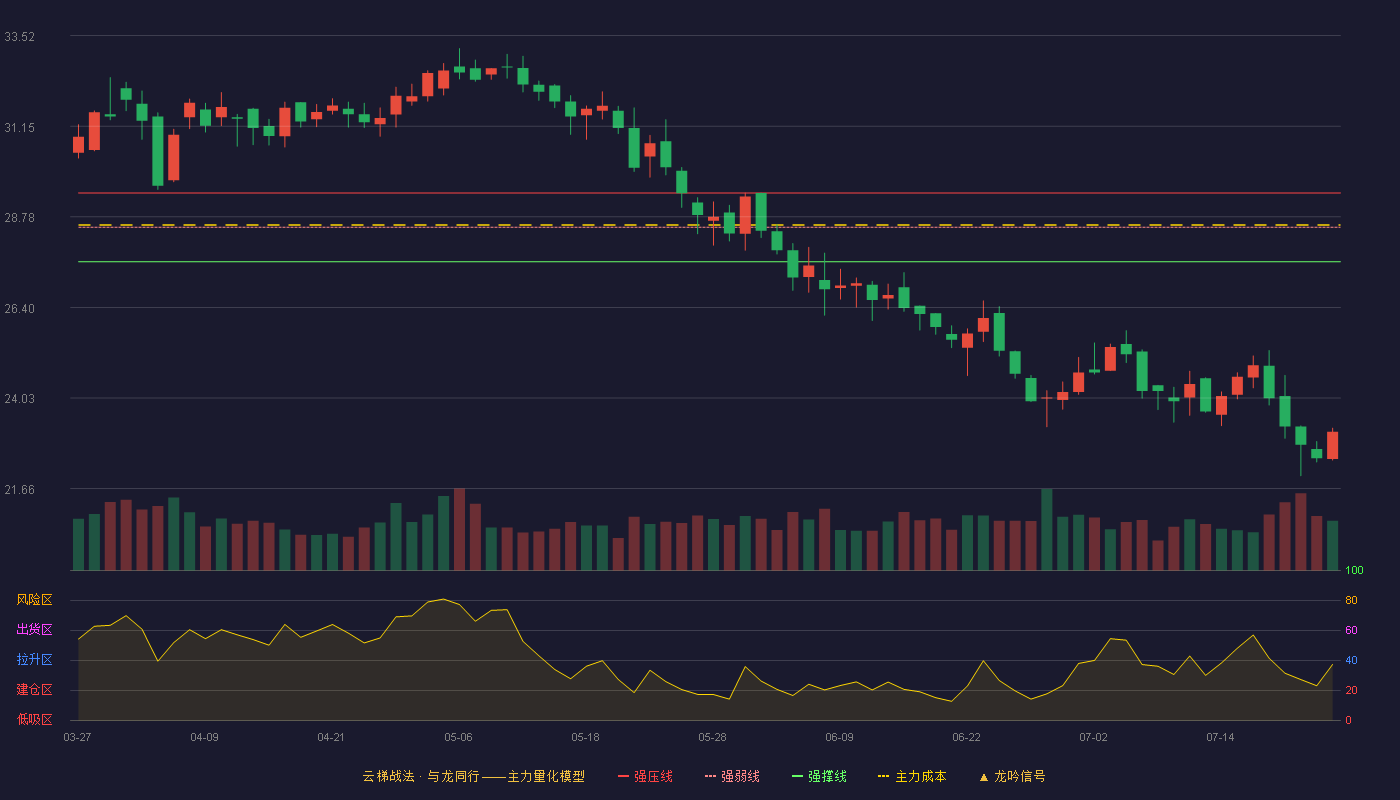Click the 低吸区 zone label
The width and height of the screenshot is (1400, 800).
pos(34,719)
